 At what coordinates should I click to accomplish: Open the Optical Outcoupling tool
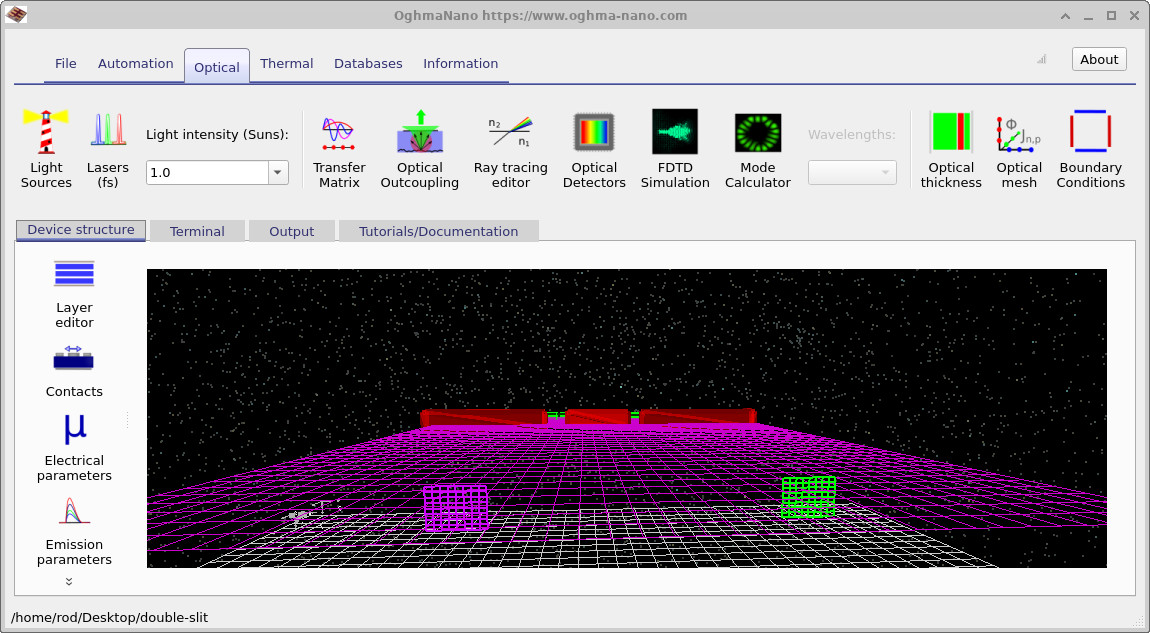420,145
